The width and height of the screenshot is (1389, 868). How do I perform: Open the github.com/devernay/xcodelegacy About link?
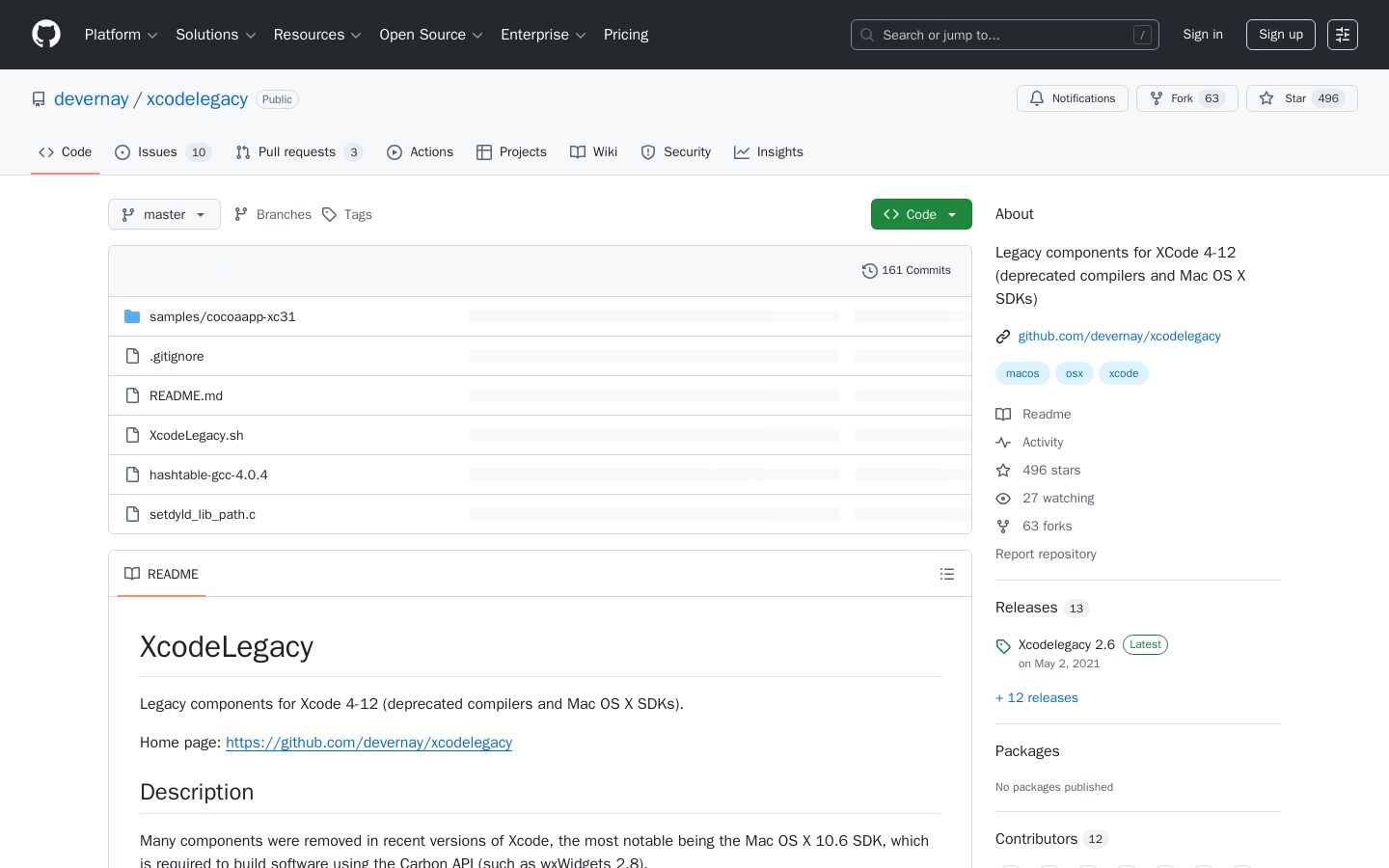point(1119,336)
